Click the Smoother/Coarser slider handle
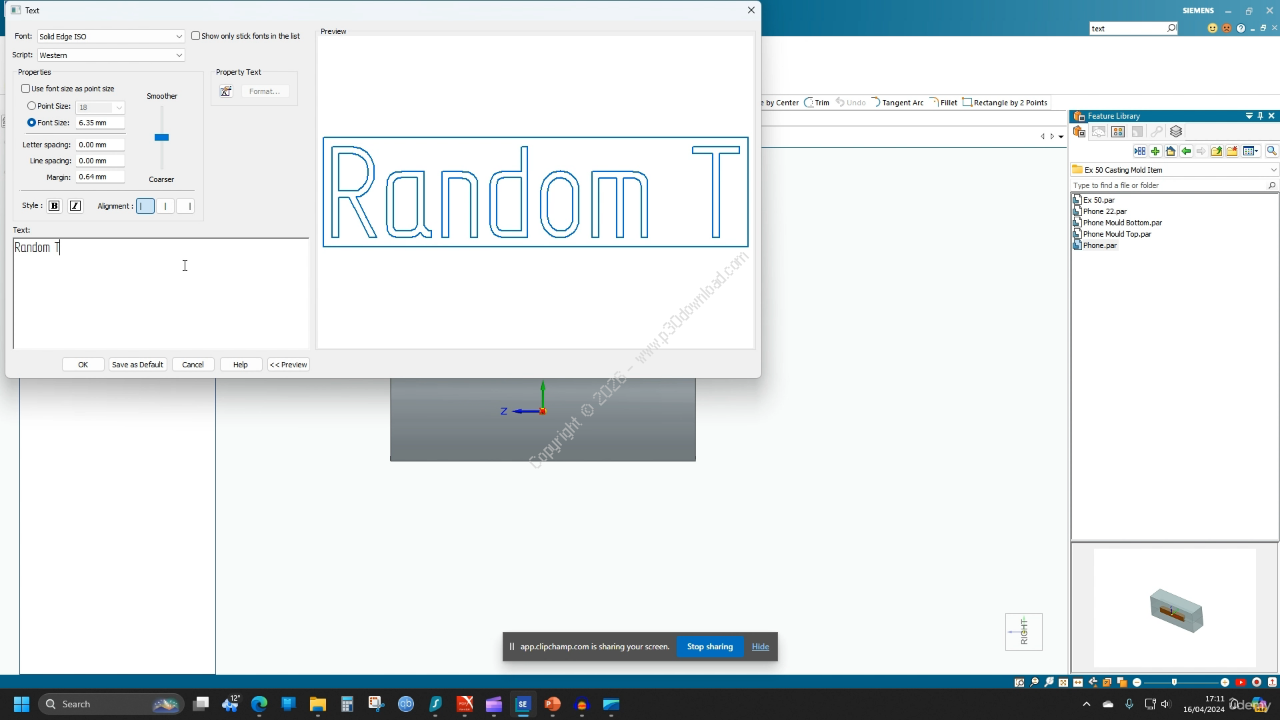The image size is (1280, 720). click(161, 137)
